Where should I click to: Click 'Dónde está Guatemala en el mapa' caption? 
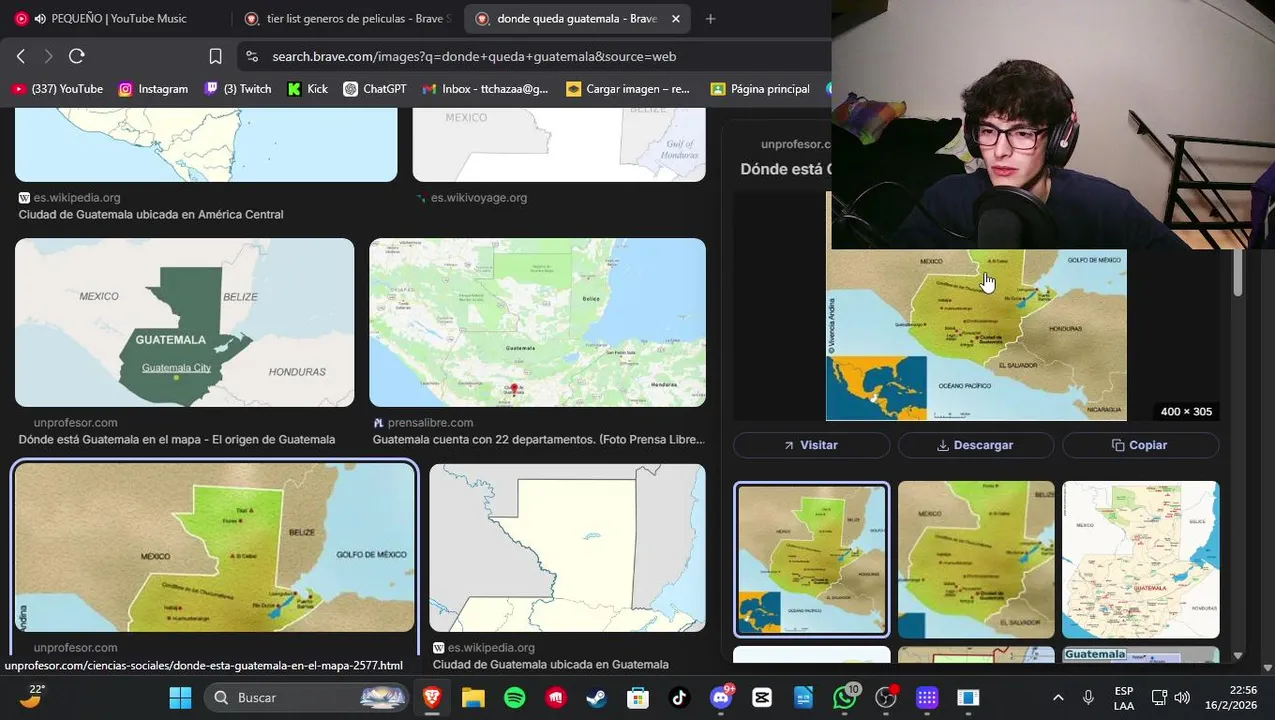tap(177, 440)
